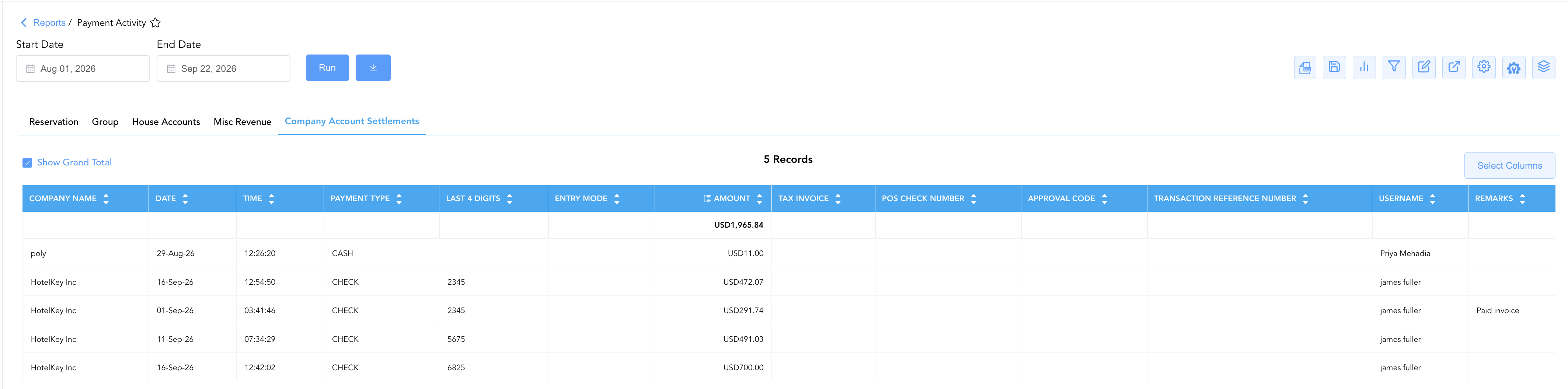Run the payment activity report
Image resolution: width=1568 pixels, height=389 pixels.
click(327, 67)
